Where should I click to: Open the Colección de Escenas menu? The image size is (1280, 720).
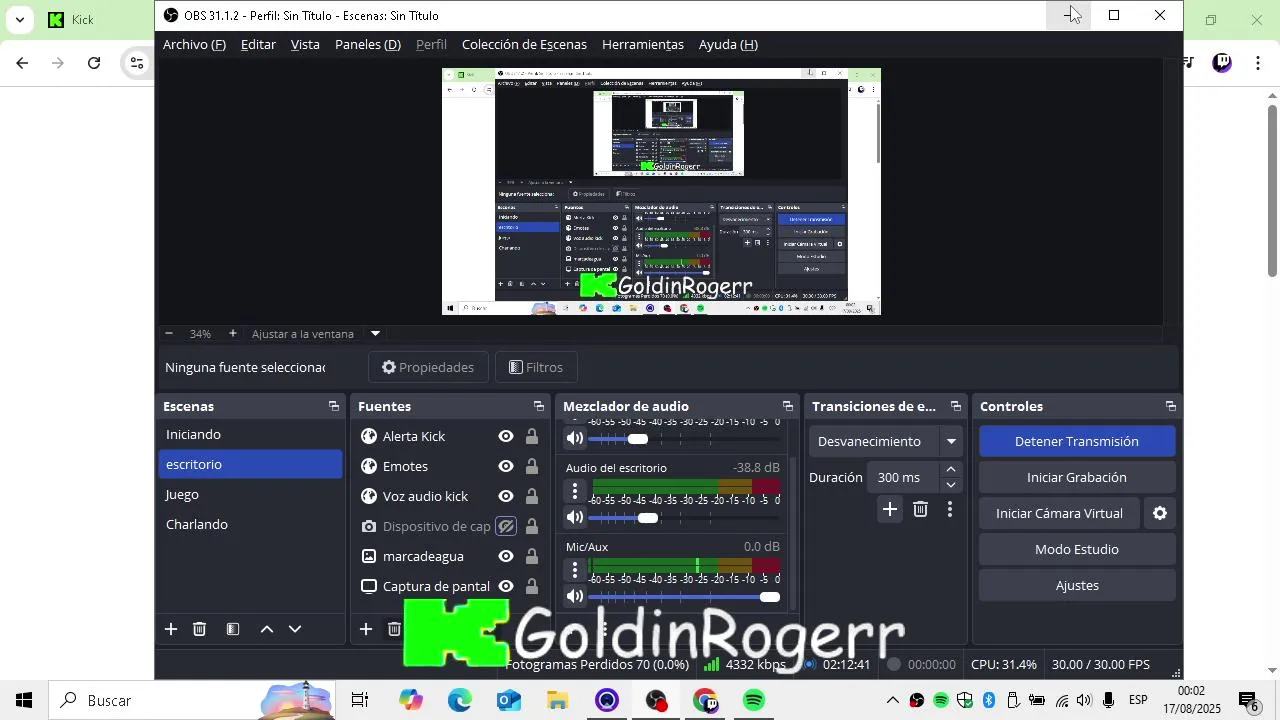[x=524, y=44]
